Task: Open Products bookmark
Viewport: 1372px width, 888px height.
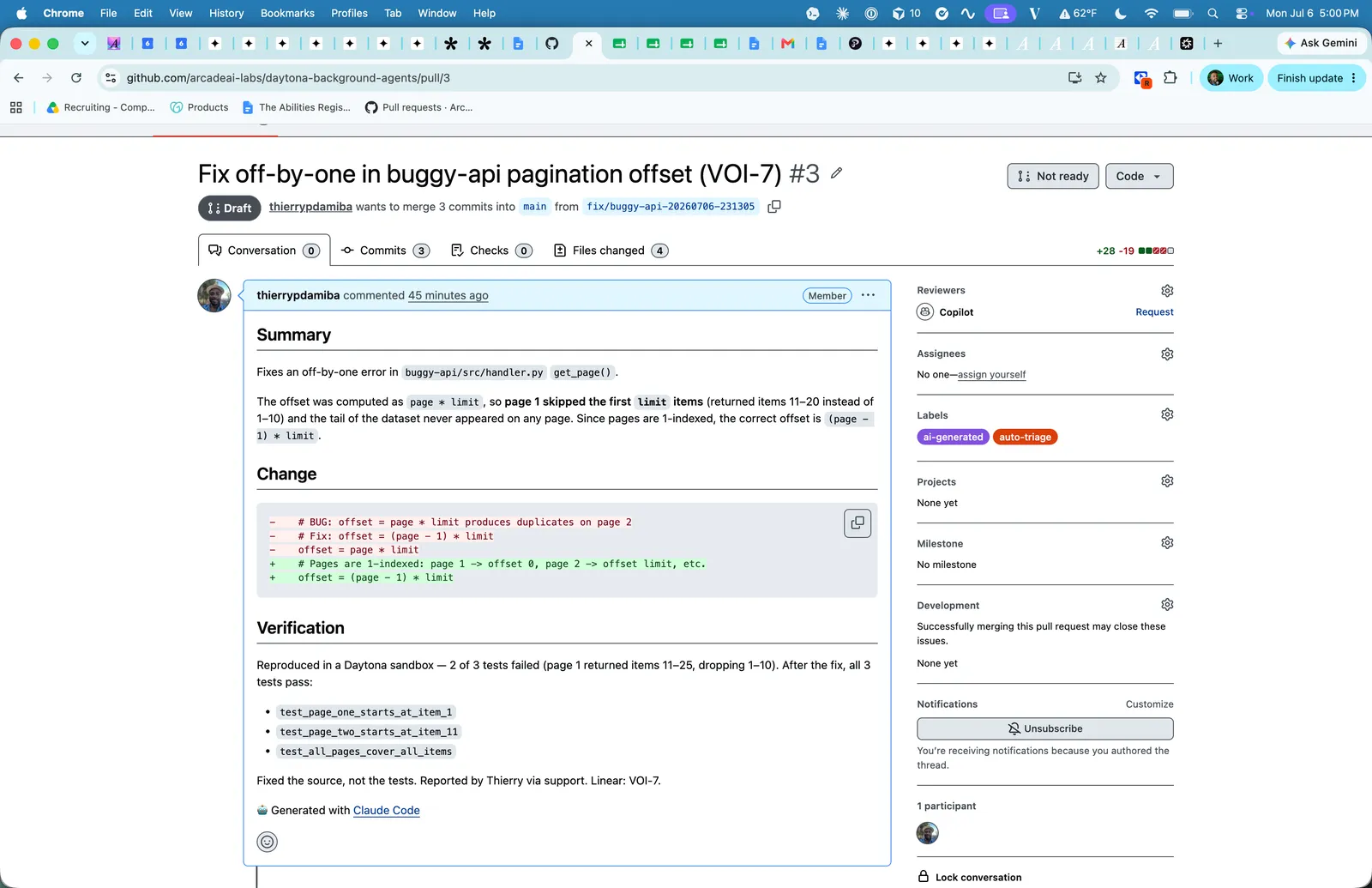Action: tap(200, 107)
